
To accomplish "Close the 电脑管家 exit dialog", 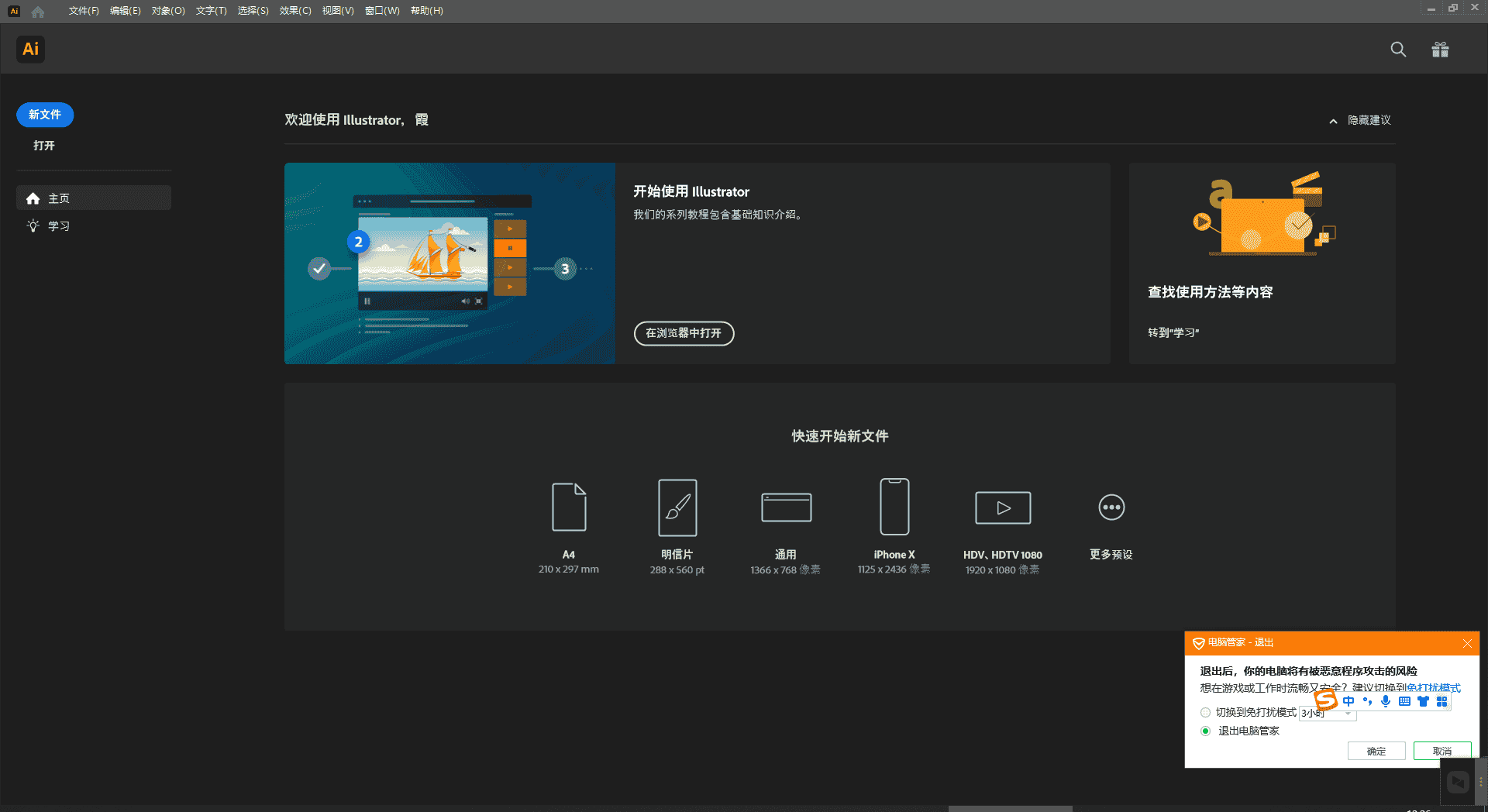I will [1467, 643].
